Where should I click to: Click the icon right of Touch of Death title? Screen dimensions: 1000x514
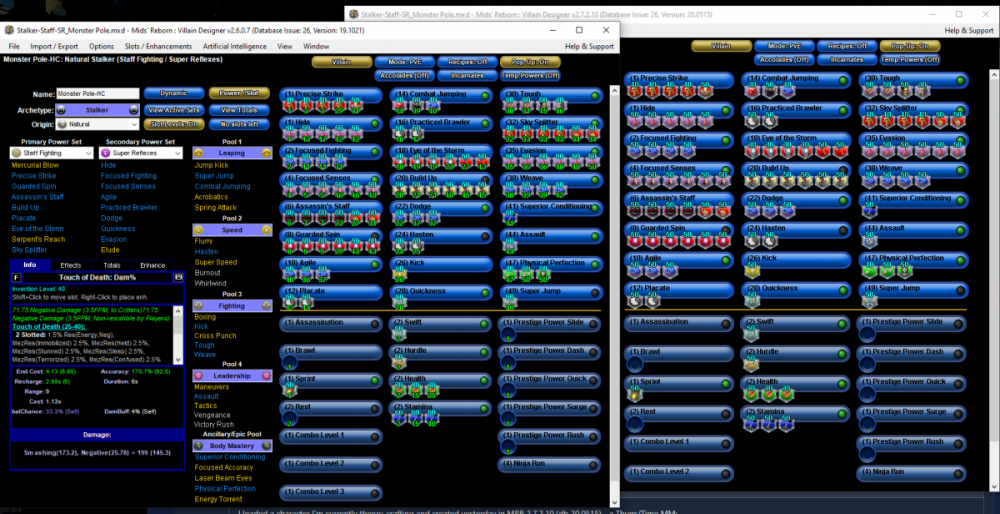(x=178, y=277)
